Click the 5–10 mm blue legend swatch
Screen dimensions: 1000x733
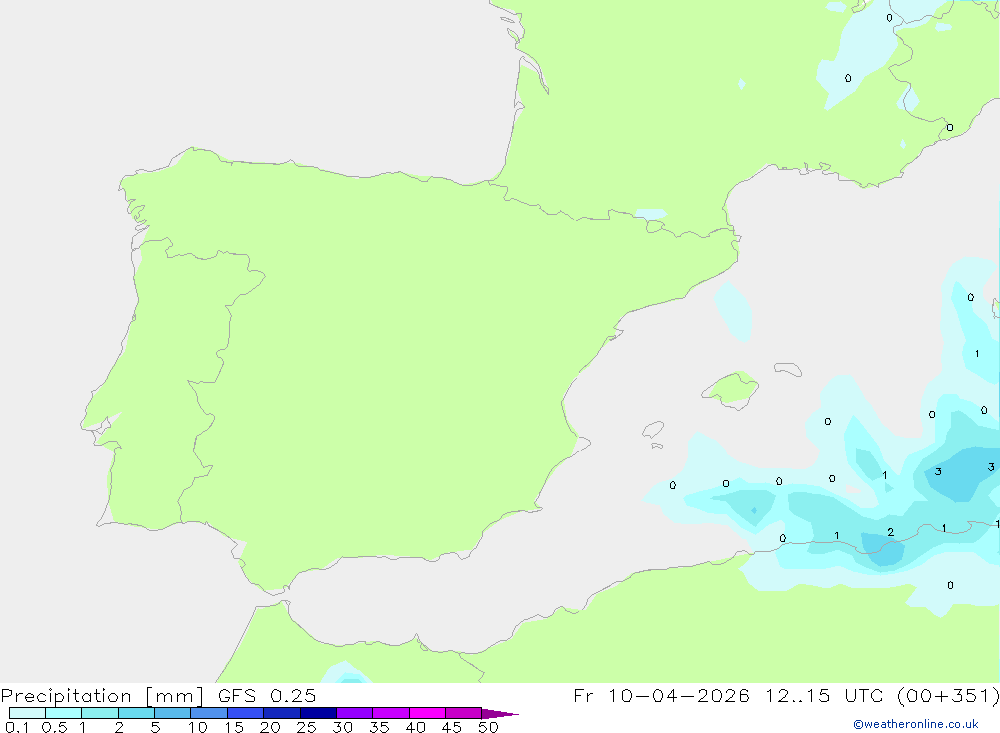click(x=173, y=713)
